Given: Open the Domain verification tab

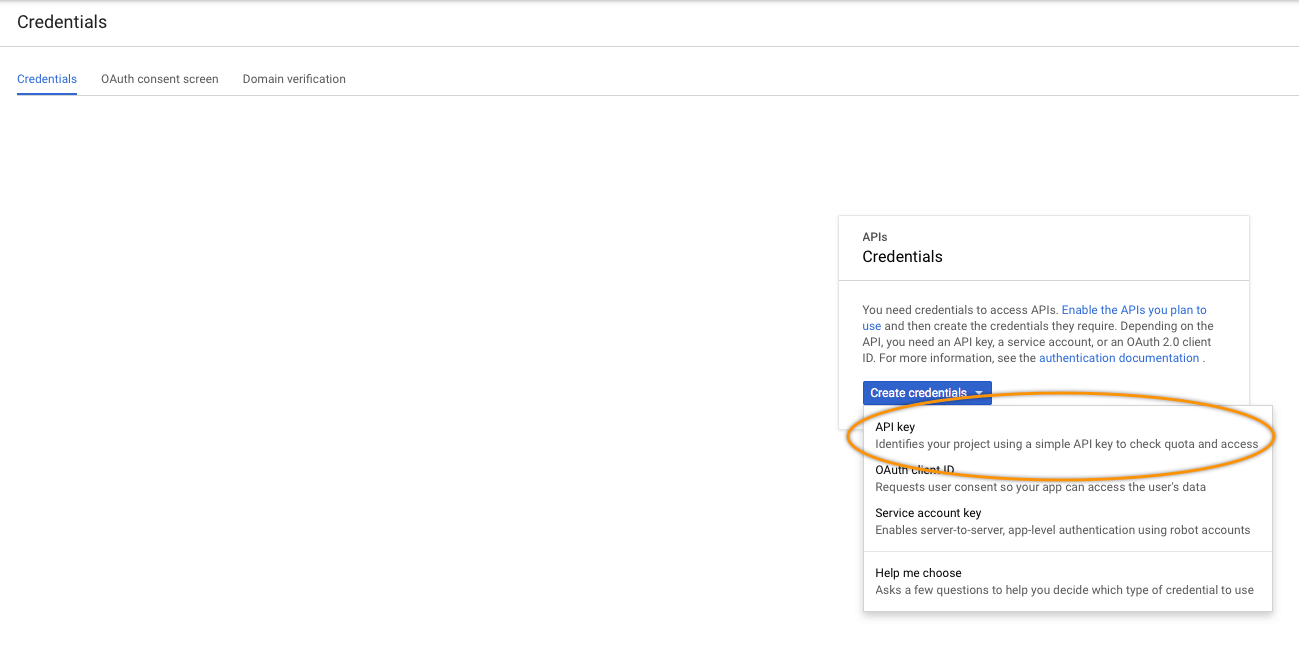Looking at the screenshot, I should tap(294, 79).
